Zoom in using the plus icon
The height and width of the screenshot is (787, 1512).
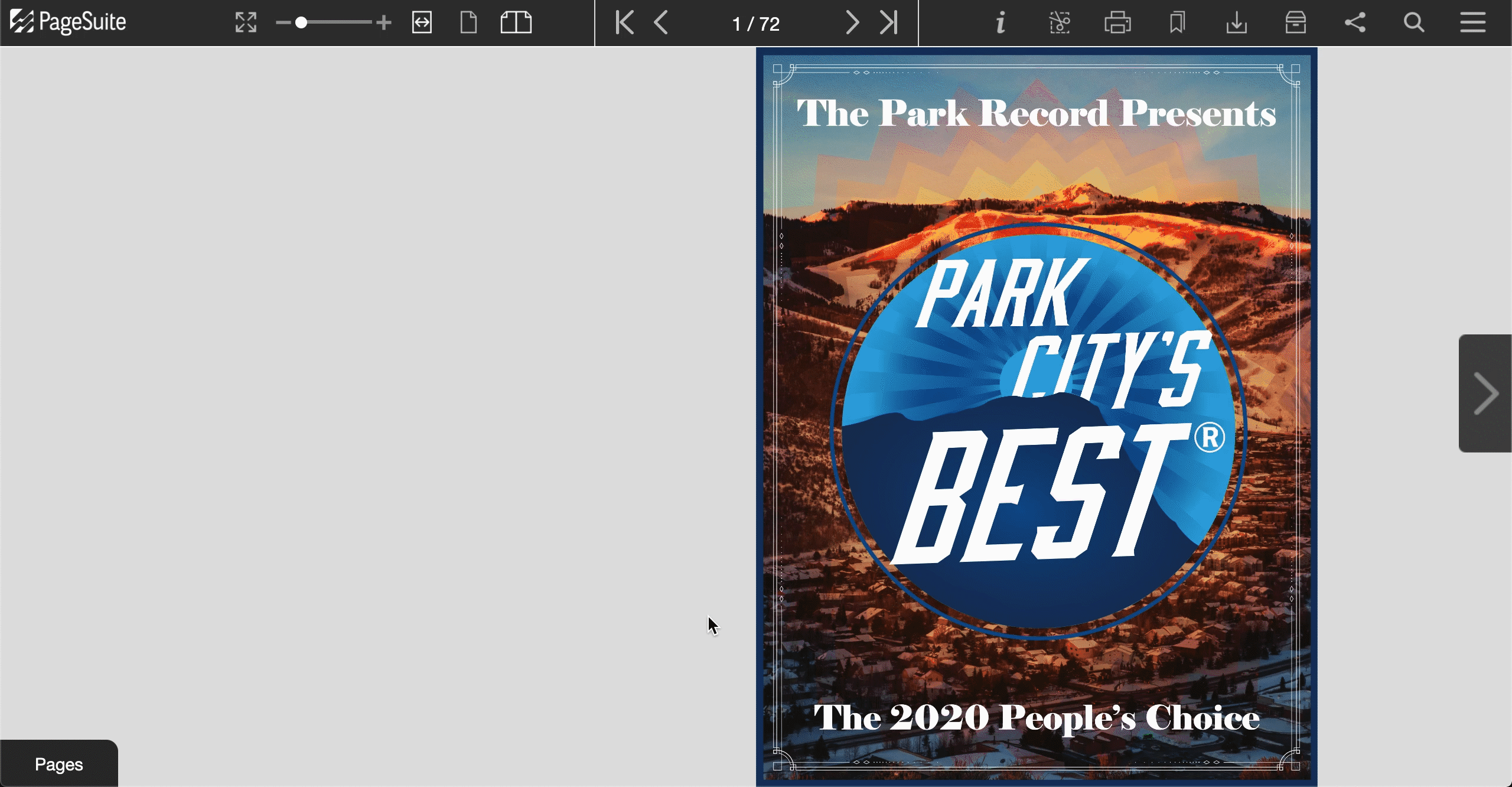[384, 23]
